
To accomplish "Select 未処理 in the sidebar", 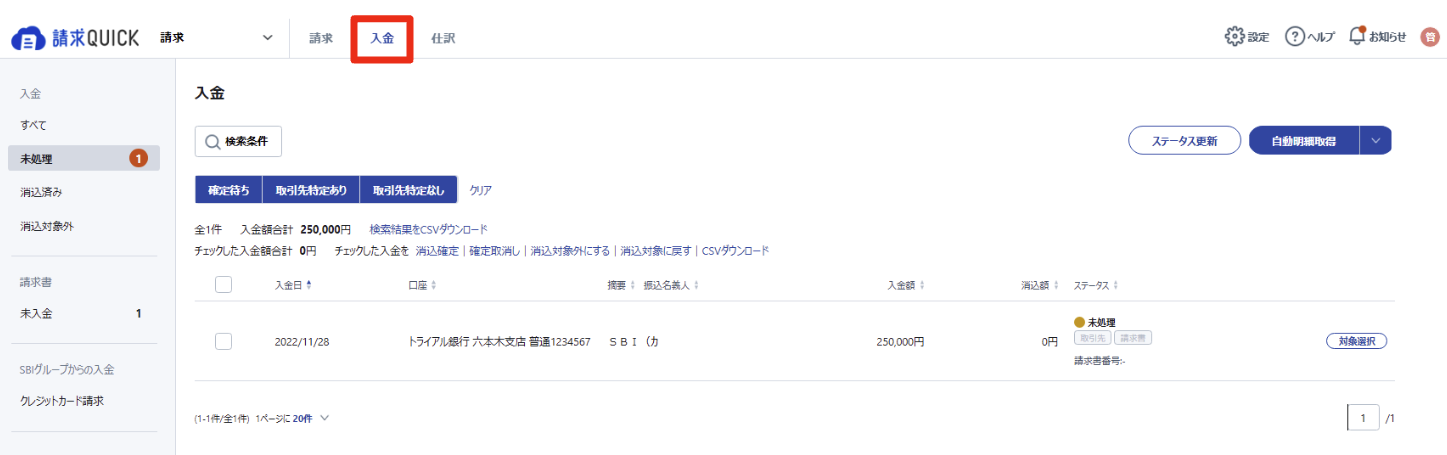I will tap(83, 158).
